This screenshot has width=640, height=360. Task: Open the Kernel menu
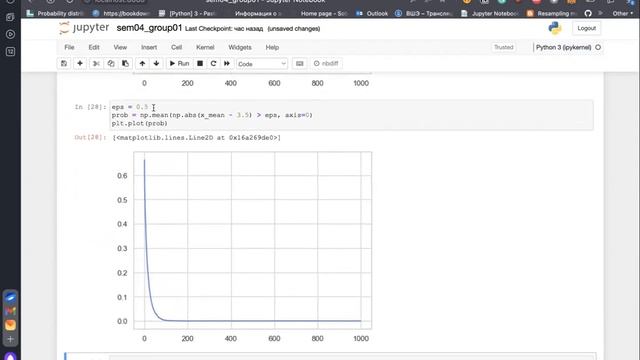(x=205, y=47)
